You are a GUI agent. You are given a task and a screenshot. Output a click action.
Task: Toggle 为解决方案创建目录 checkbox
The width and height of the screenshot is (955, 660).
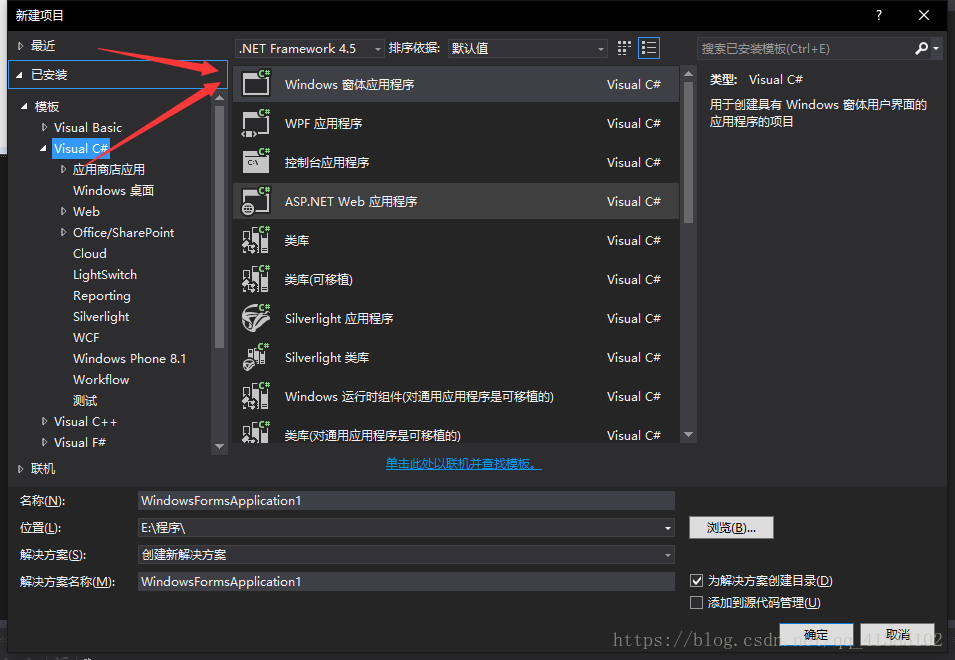click(696, 580)
